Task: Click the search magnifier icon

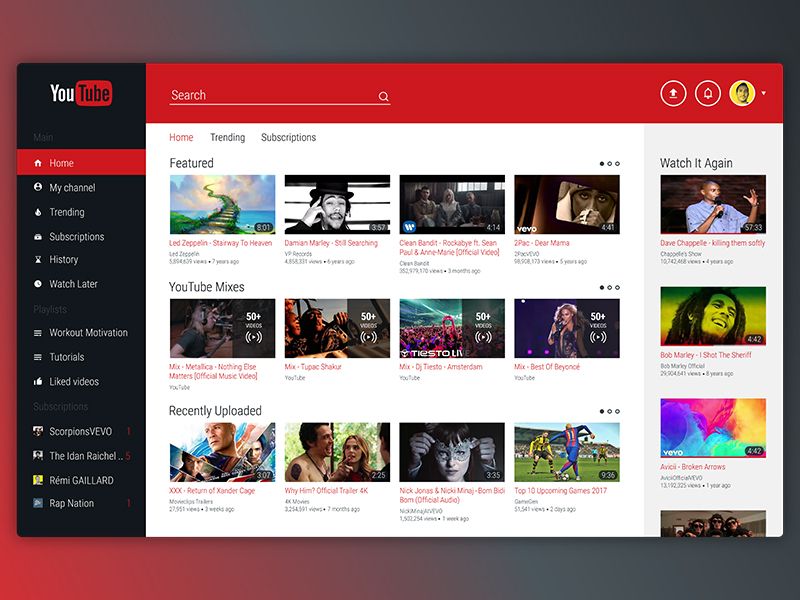Action: point(383,97)
